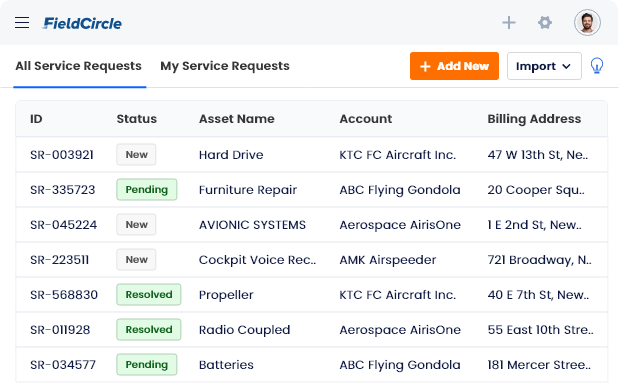Select the Cockpit Voice Rec.. asset name
The image size is (619, 383).
coord(257,260)
